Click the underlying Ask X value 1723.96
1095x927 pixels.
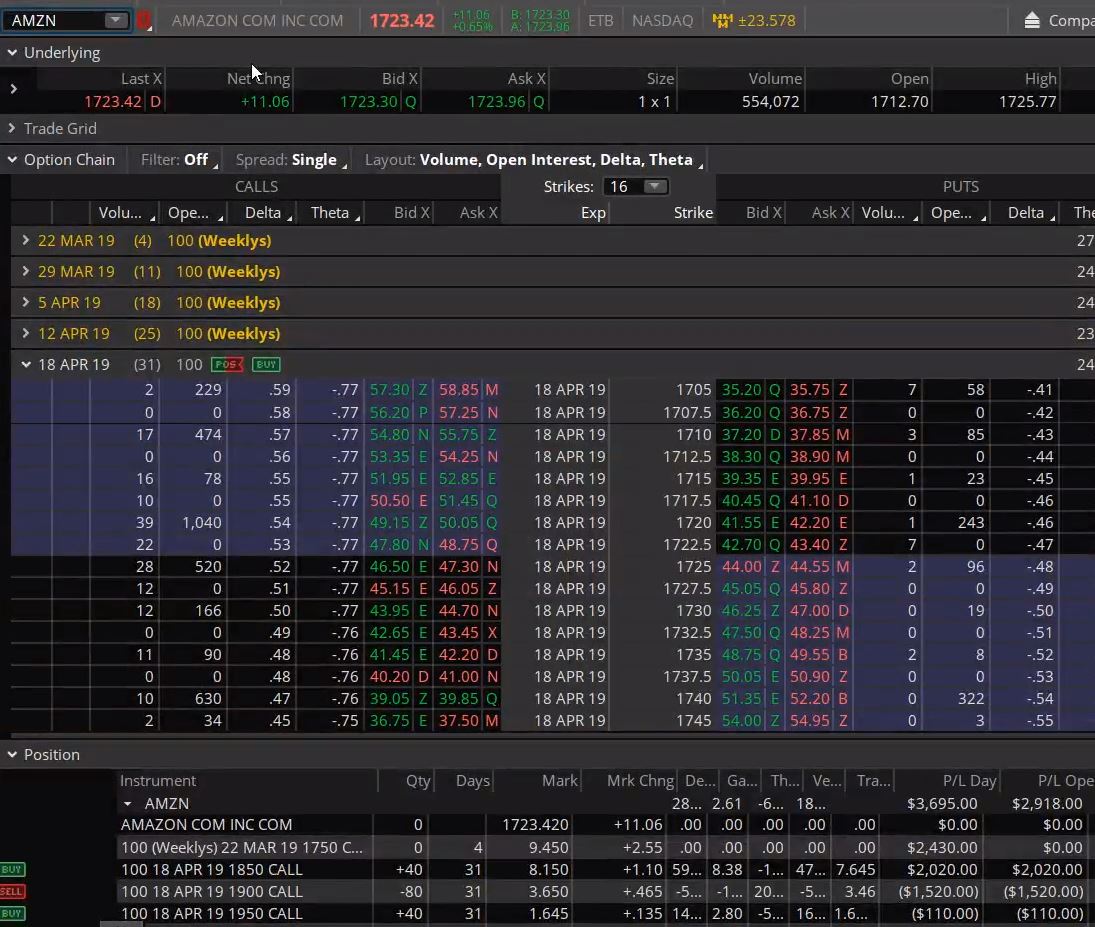pyautogui.click(x=496, y=101)
